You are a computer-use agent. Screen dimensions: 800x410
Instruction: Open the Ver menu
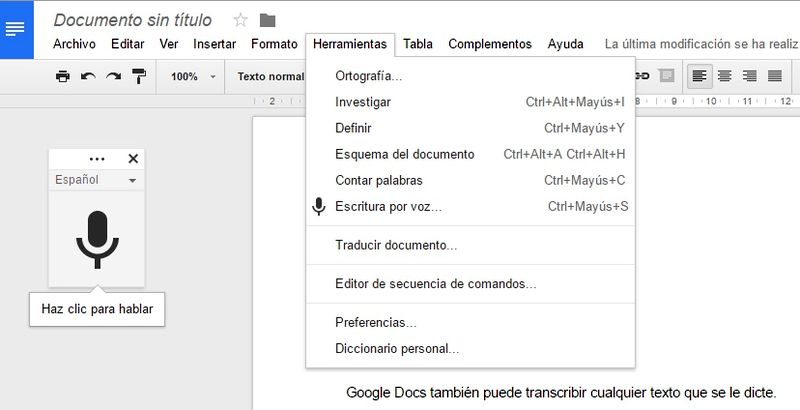168,44
